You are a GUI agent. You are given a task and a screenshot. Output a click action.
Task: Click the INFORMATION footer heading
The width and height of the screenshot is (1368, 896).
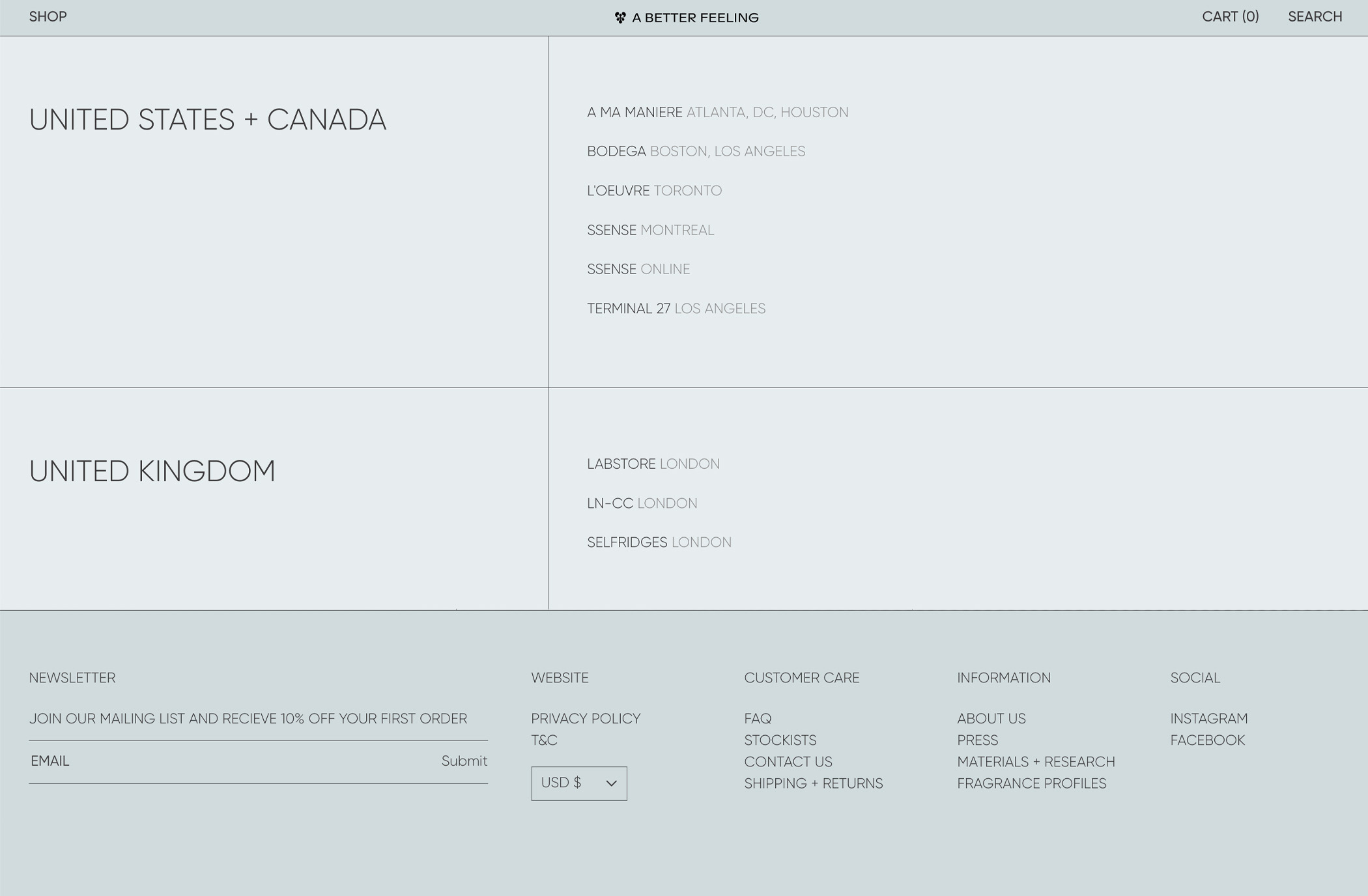click(1003, 677)
